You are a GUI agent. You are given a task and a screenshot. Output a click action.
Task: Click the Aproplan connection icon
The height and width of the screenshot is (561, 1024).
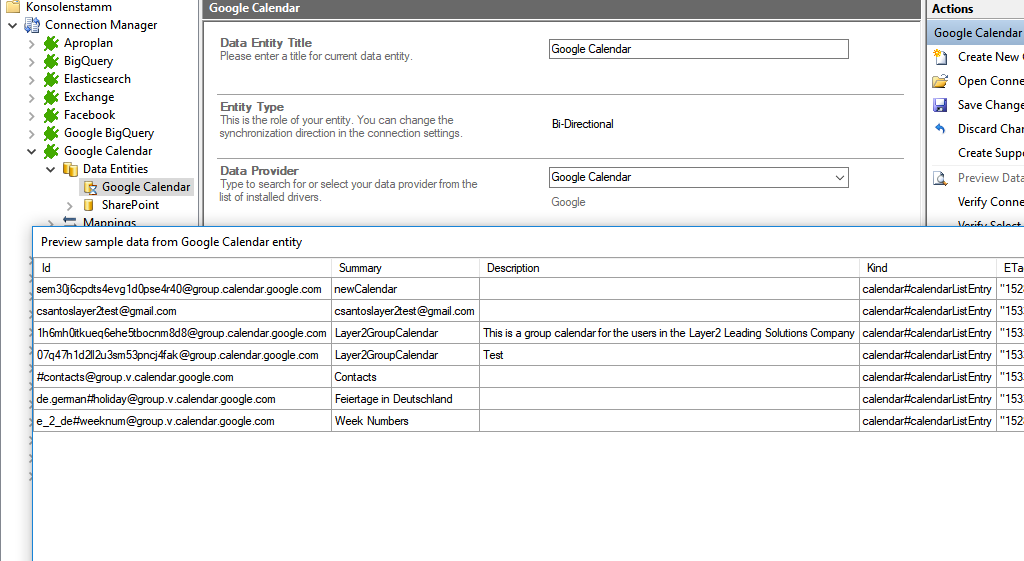[x=51, y=43]
